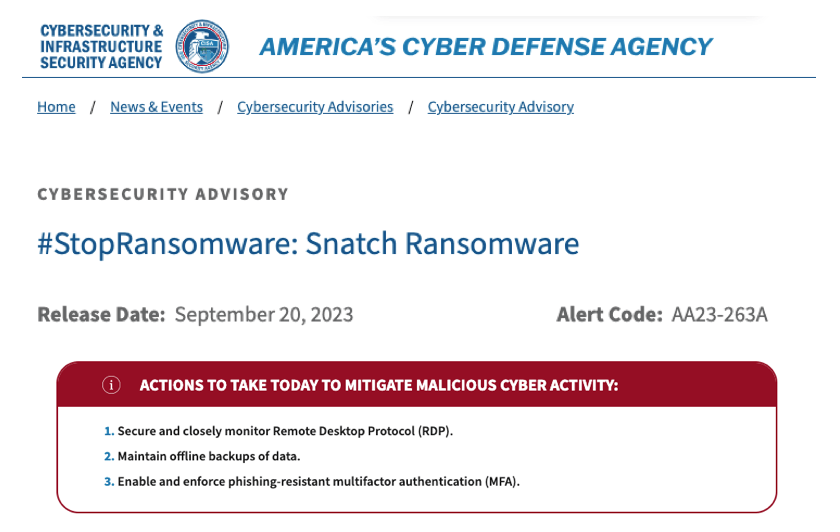The height and width of the screenshot is (532, 840).
Task: Click the CISA round seal logo
Action: (202, 46)
